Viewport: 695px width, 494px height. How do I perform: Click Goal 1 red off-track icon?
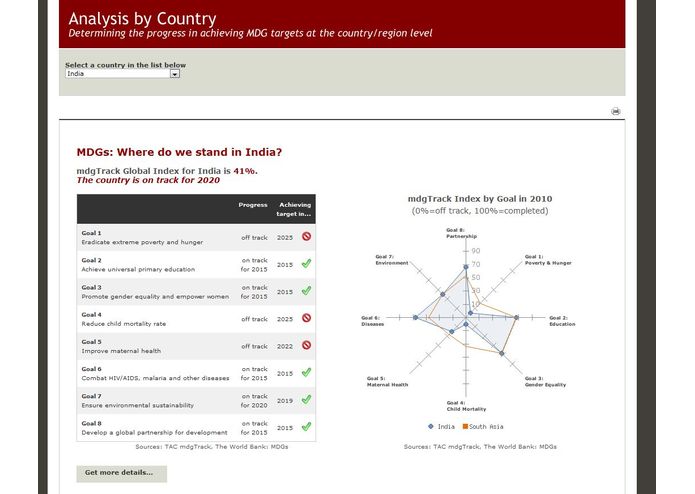point(306,237)
